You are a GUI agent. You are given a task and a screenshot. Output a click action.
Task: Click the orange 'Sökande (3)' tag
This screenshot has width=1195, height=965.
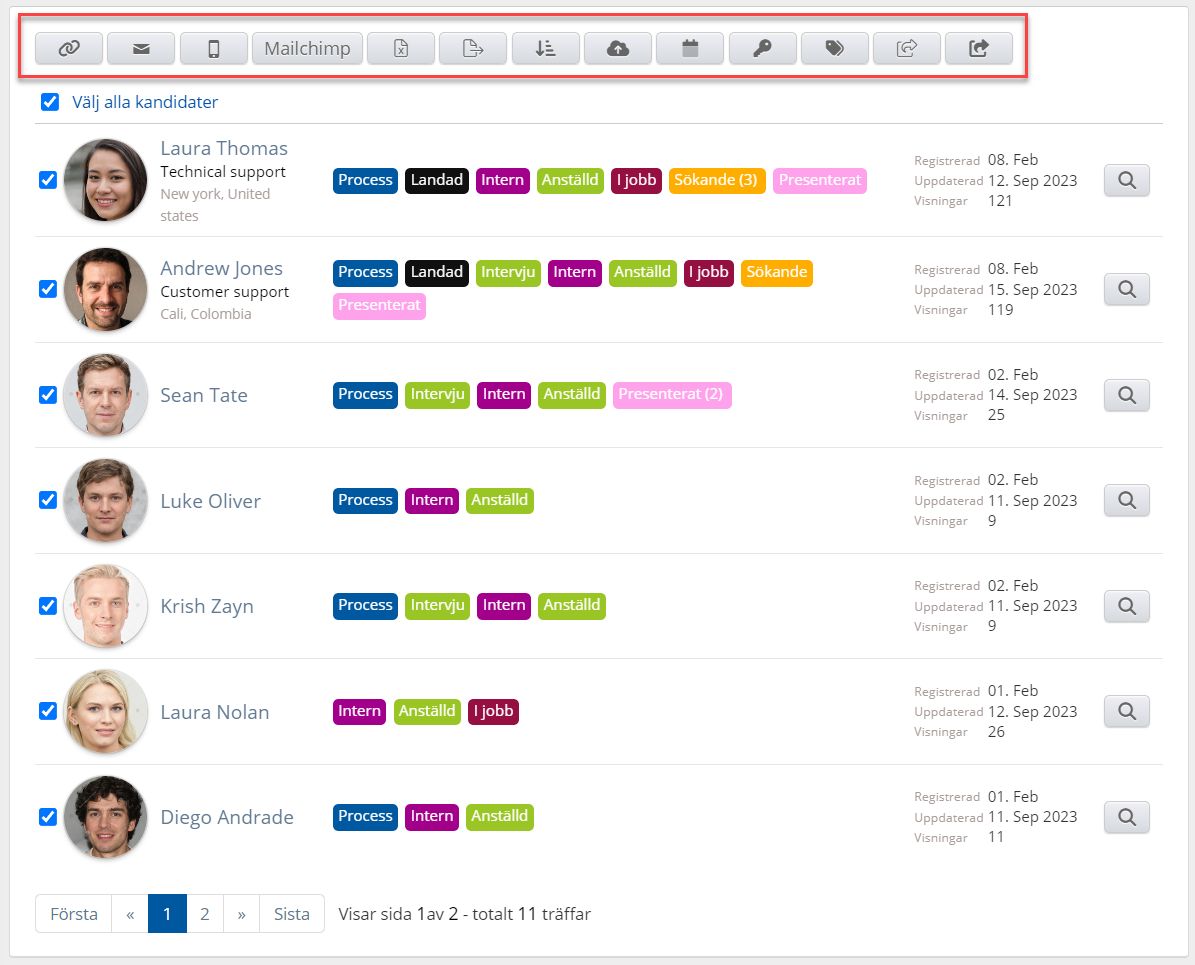pos(716,180)
